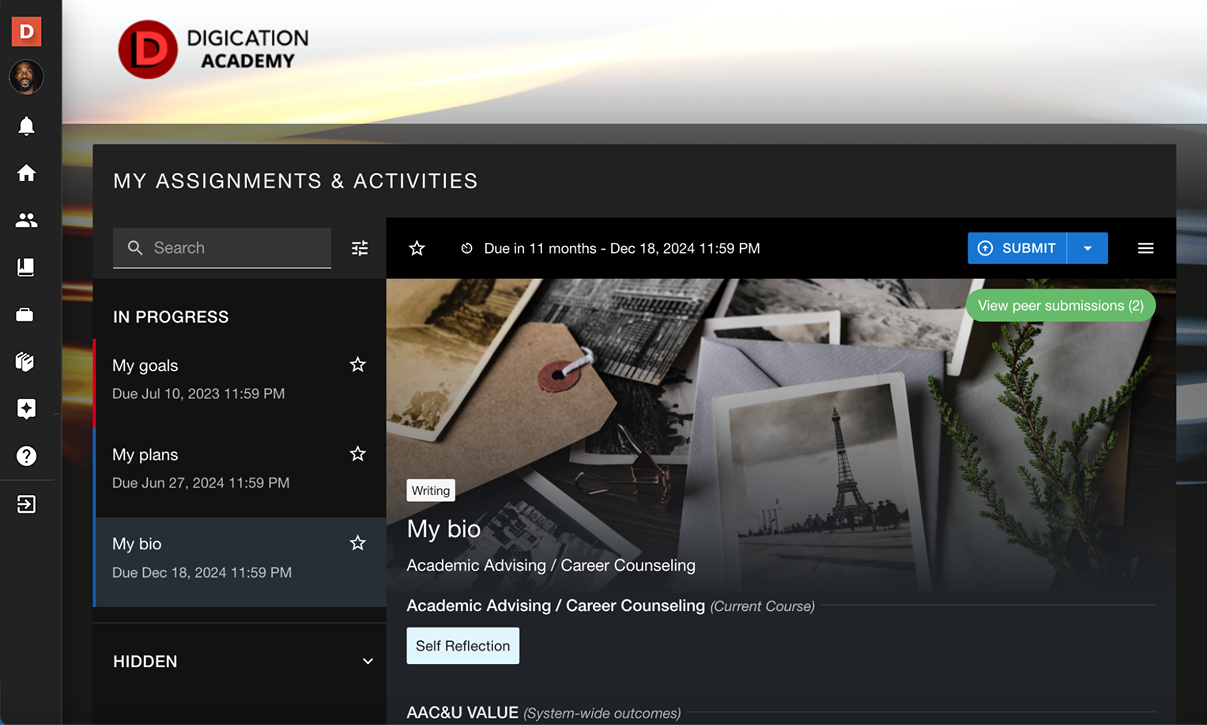This screenshot has width=1207, height=725.
Task: Select the My bio assignment item
Action: pyautogui.click(x=240, y=562)
